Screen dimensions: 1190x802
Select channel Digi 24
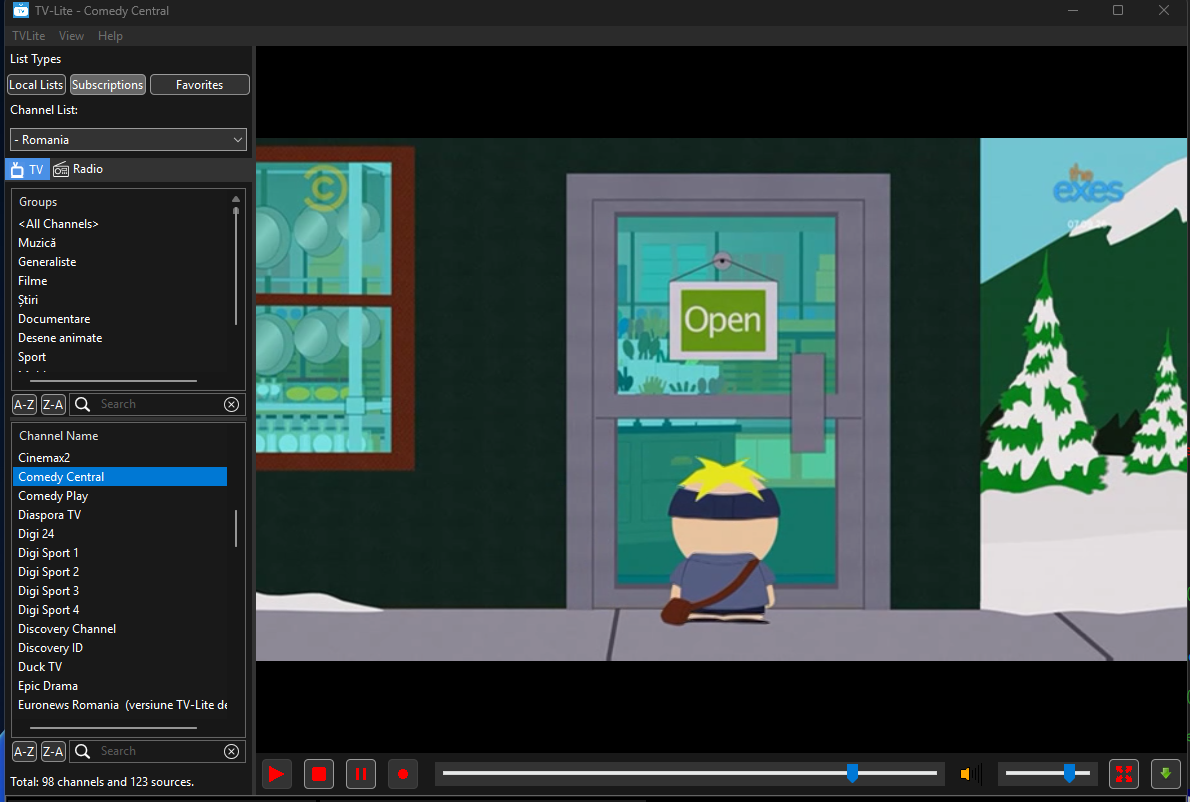click(x=120, y=533)
